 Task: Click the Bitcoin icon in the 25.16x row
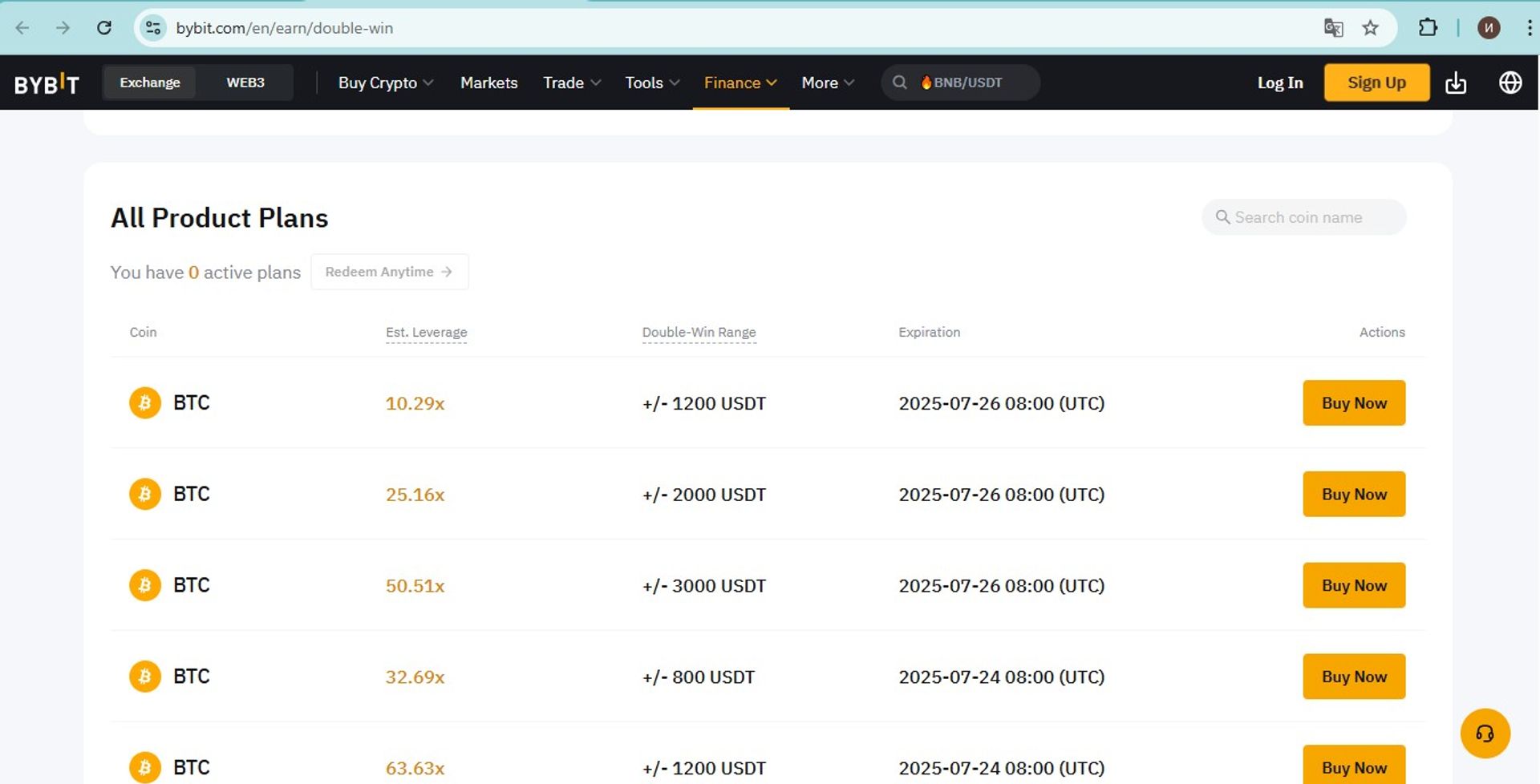[x=145, y=494]
